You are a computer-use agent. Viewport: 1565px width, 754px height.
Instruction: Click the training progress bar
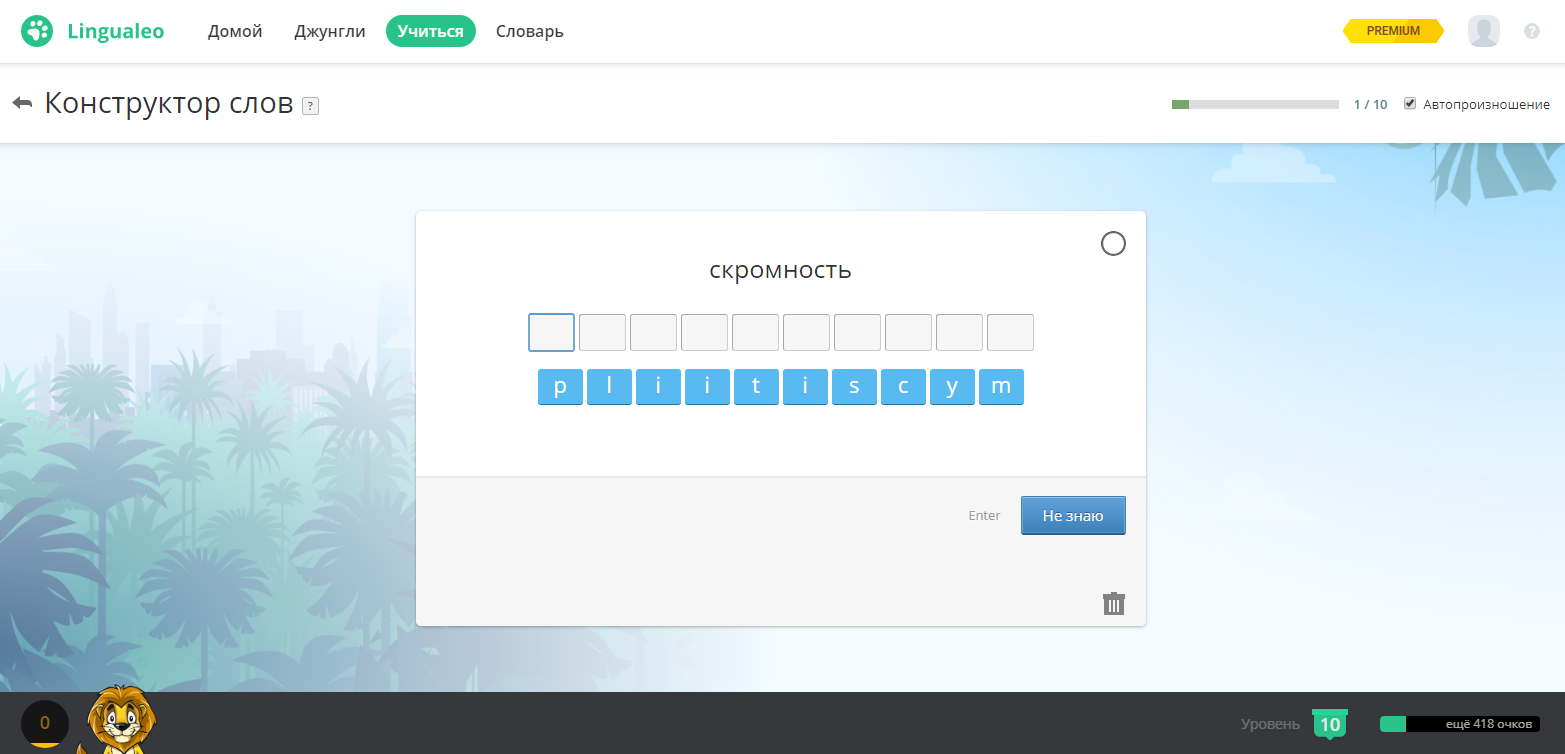pyautogui.click(x=1255, y=104)
